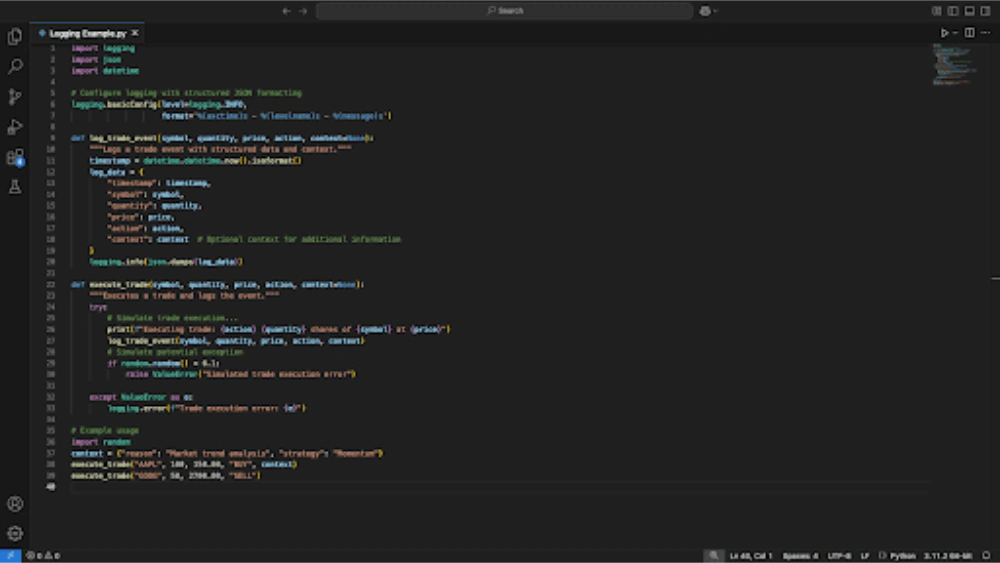The height and width of the screenshot is (563, 1000).
Task: Click the logging.basicConfig call on line 6
Action: [159, 104]
